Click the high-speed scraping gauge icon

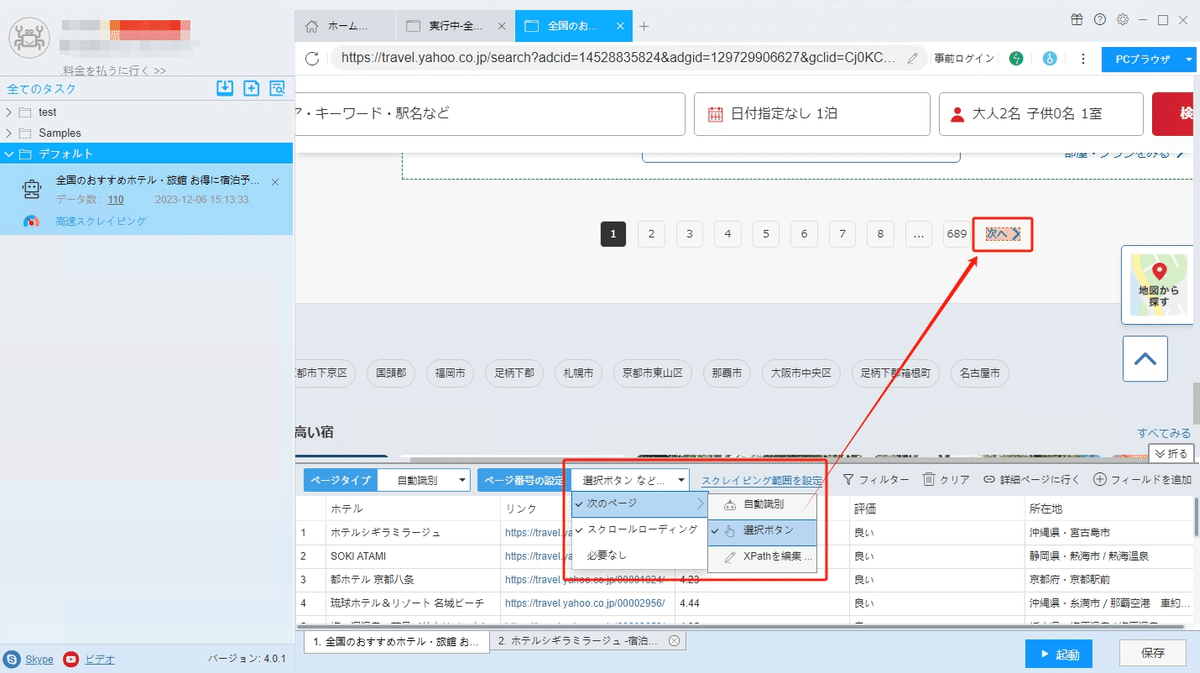click(x=31, y=221)
